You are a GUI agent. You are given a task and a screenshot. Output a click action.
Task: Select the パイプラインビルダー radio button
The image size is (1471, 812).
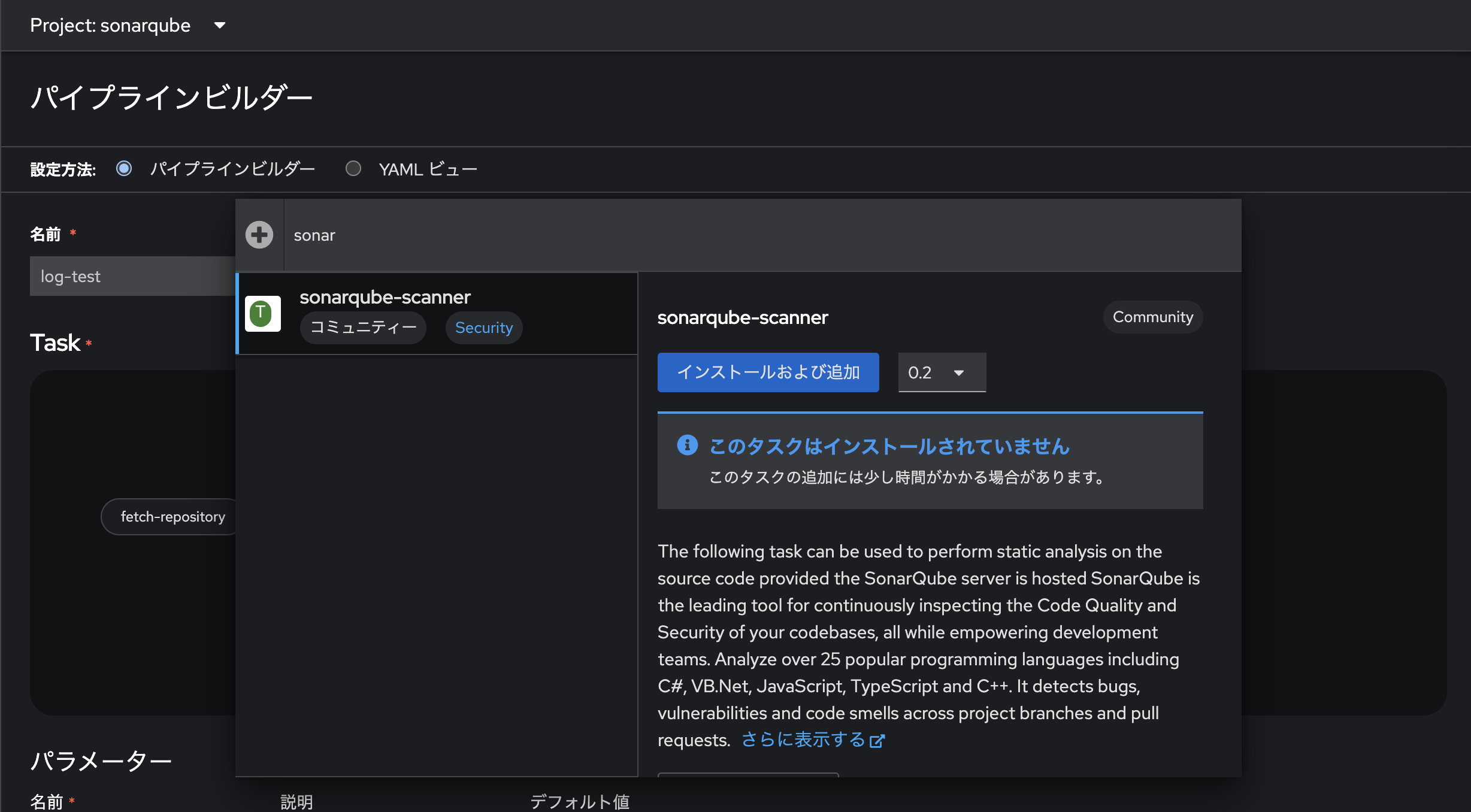(124, 169)
